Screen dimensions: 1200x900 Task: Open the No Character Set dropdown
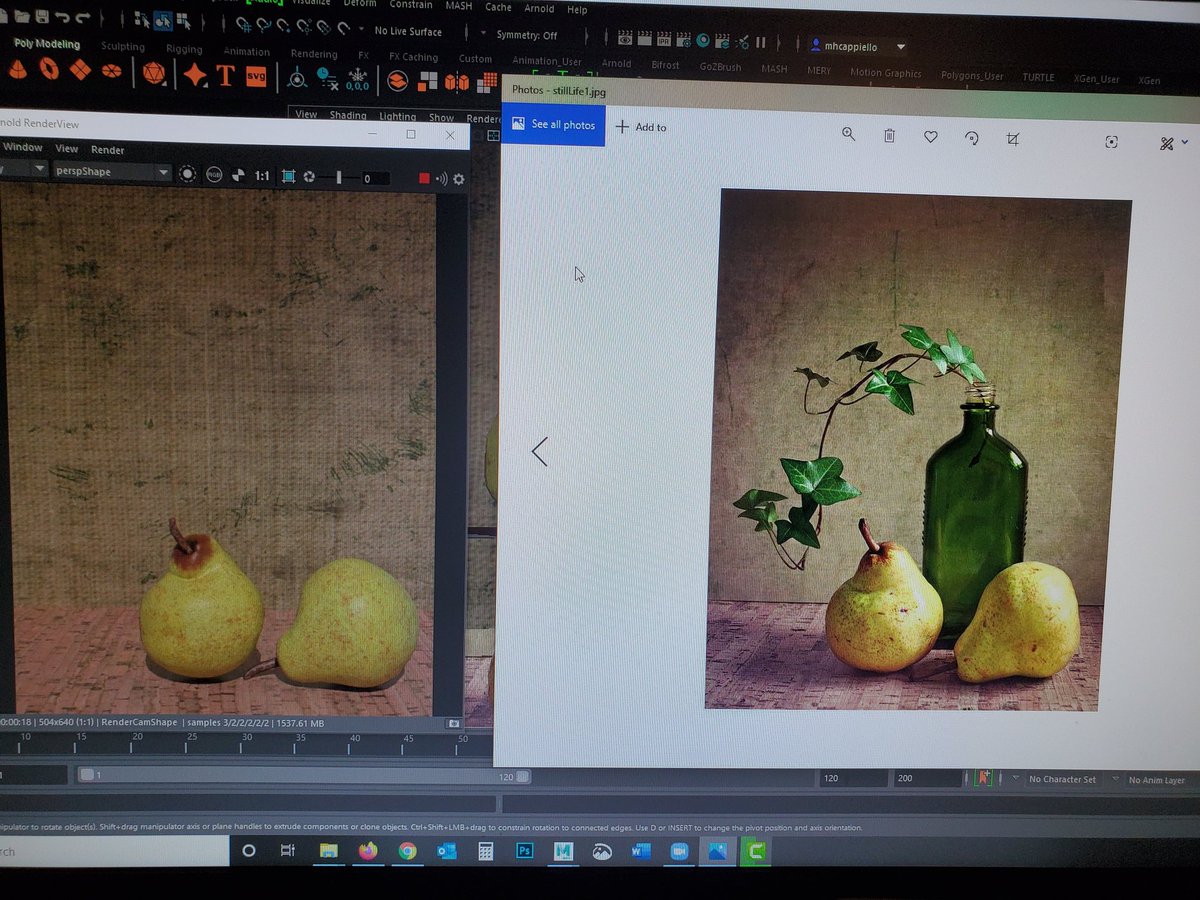coord(1061,779)
